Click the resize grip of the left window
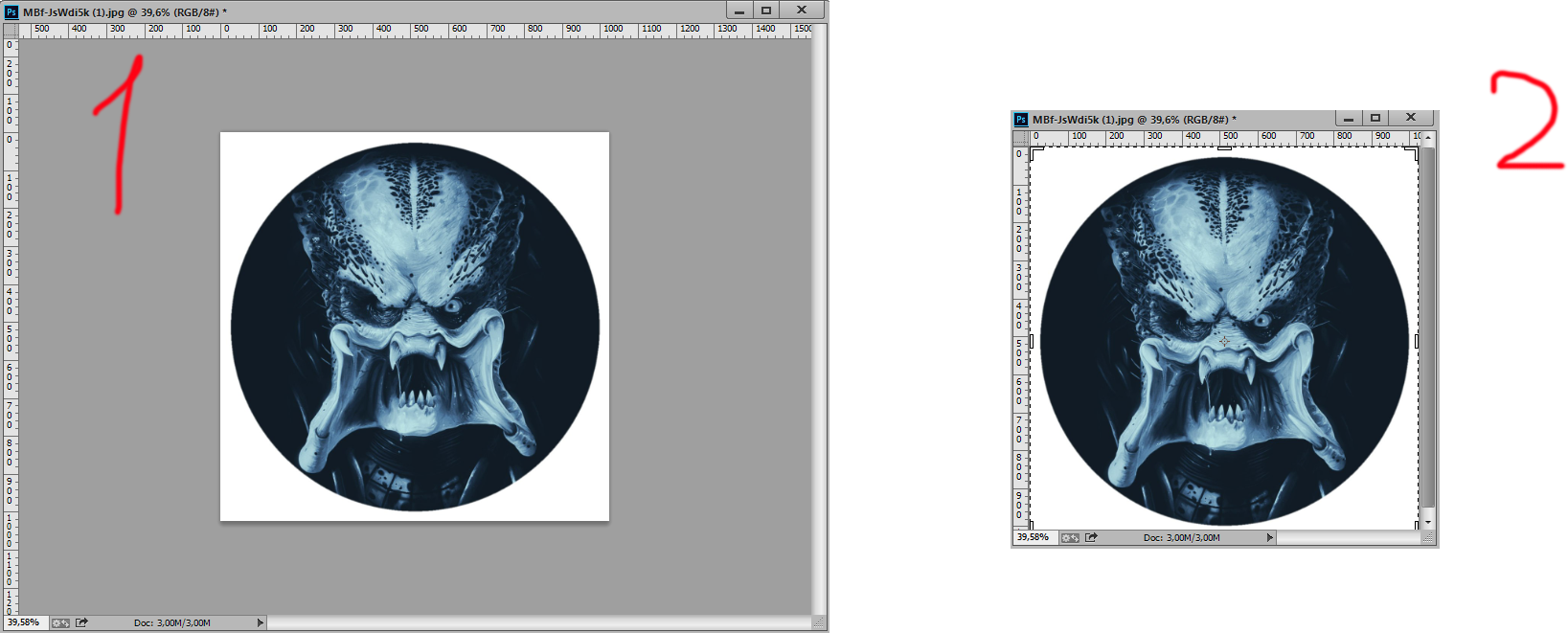Screen dimensions: 1568x633 (819, 623)
